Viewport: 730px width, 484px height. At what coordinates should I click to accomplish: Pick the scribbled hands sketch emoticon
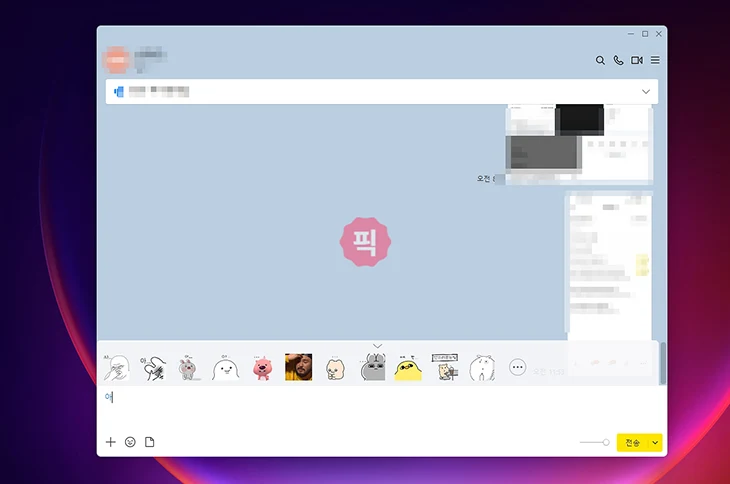[153, 368]
